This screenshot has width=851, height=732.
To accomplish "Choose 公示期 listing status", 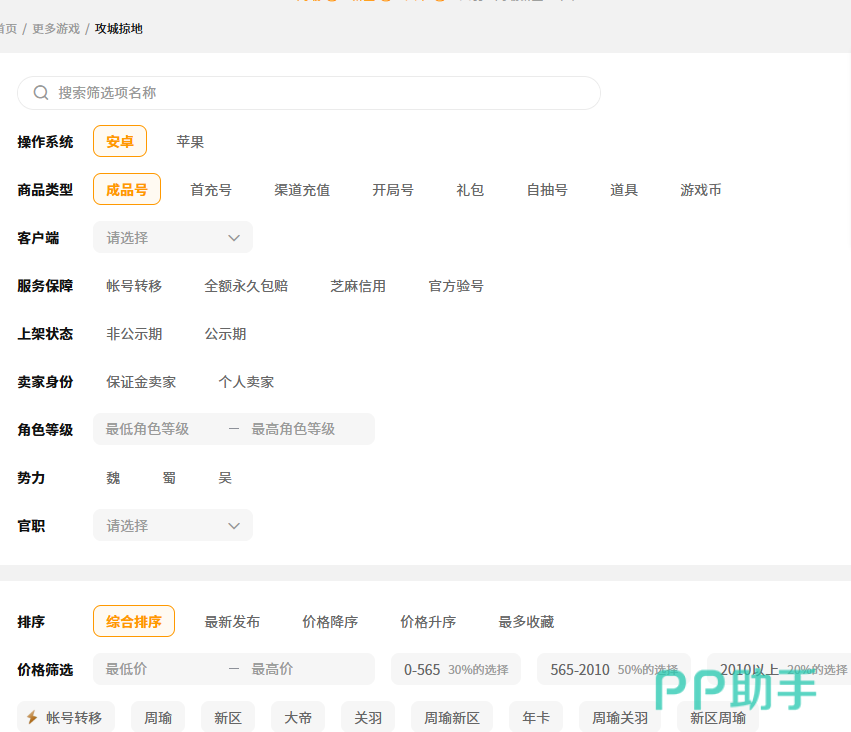I will pyautogui.click(x=225, y=334).
